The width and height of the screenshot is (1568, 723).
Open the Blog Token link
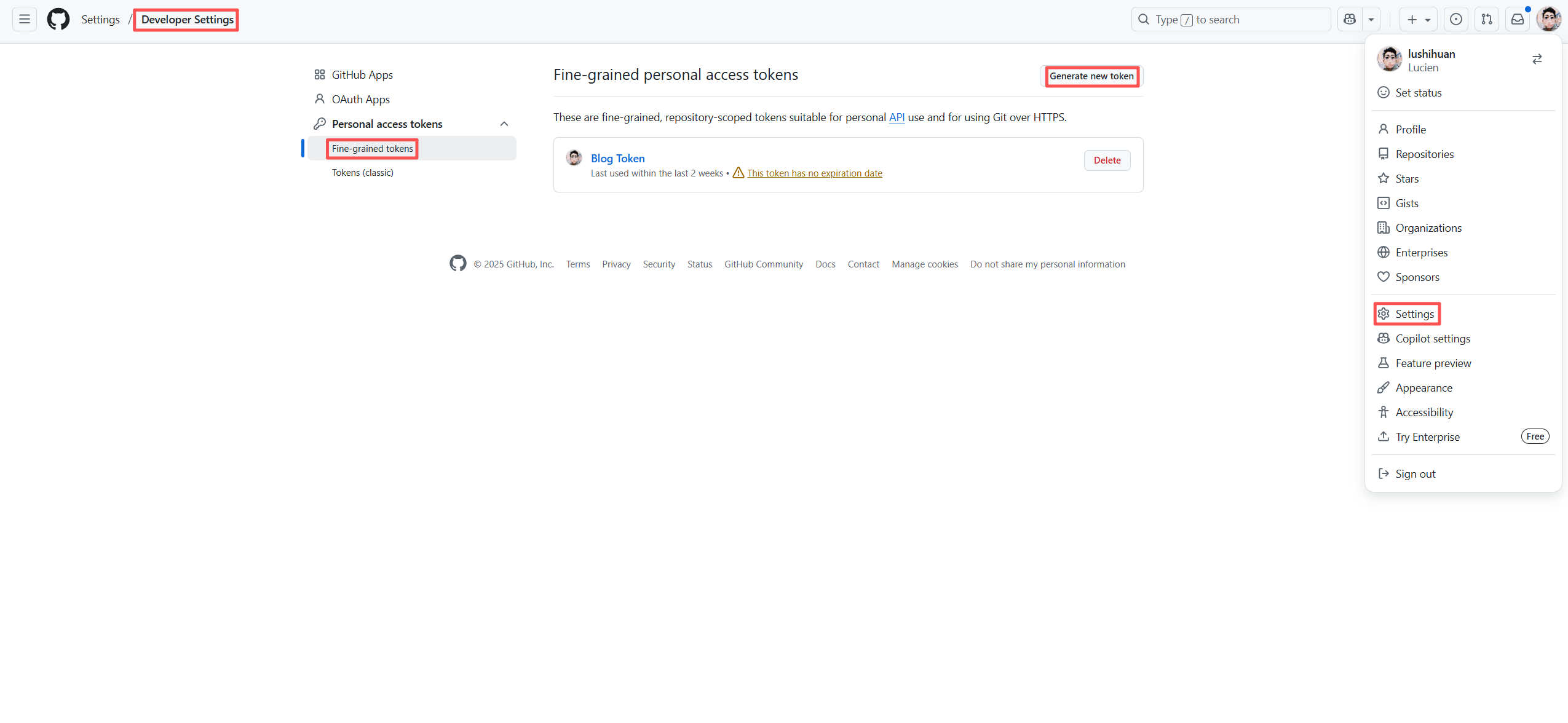(617, 158)
